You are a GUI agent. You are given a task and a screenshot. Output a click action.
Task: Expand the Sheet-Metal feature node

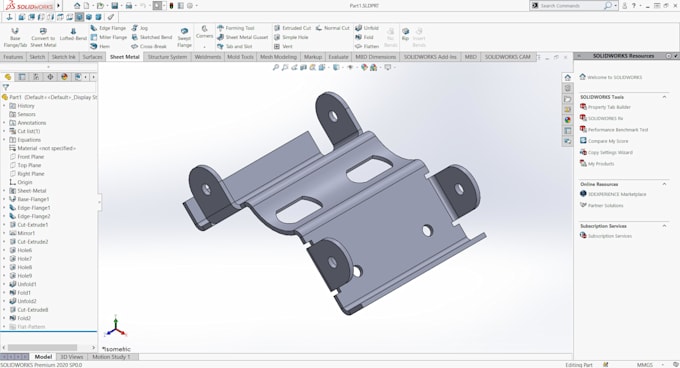pos(5,191)
